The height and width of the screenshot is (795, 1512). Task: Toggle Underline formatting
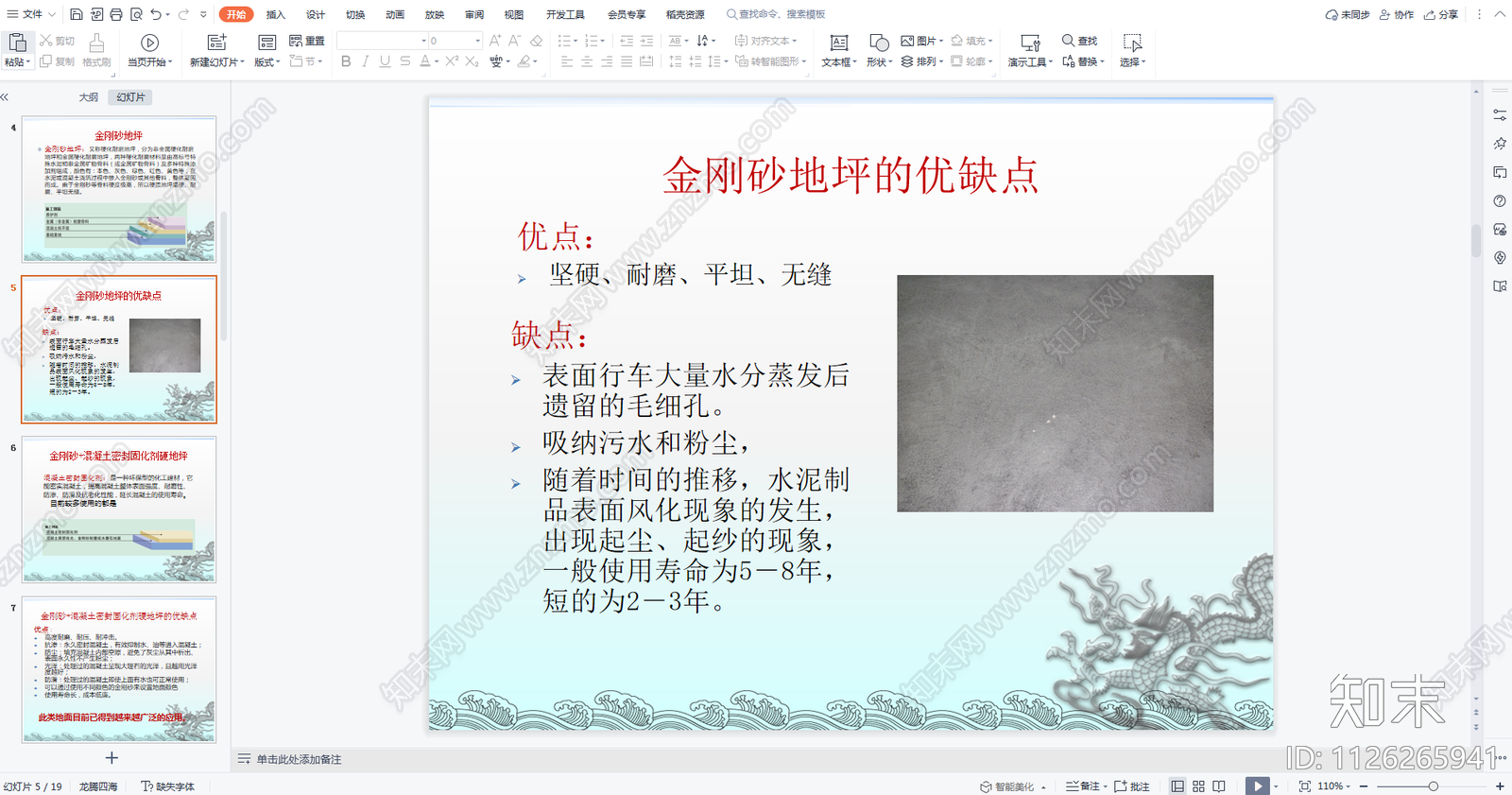click(x=385, y=61)
